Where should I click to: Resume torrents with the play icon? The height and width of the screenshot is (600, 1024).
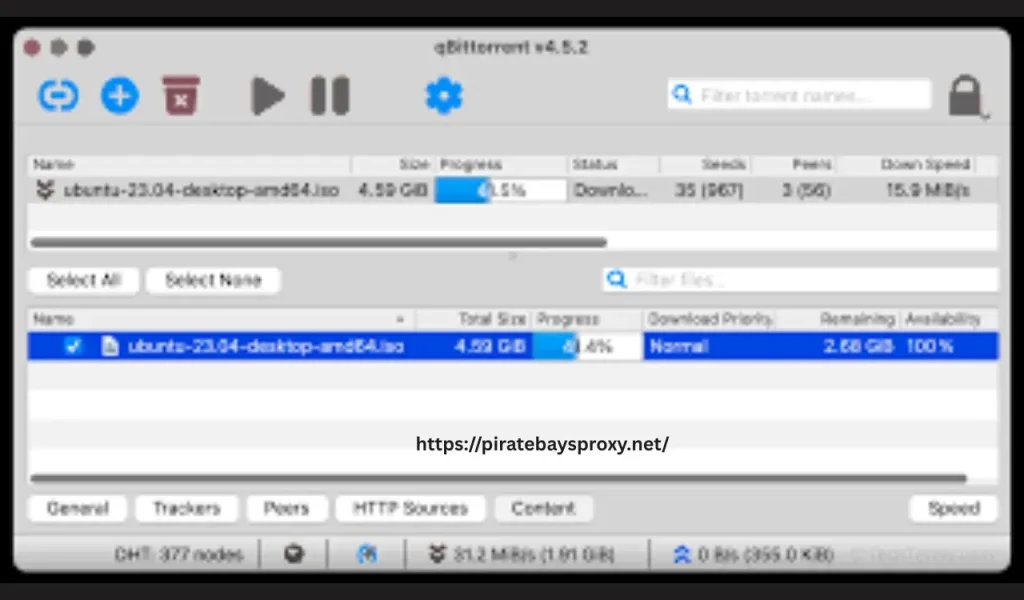(x=268, y=96)
